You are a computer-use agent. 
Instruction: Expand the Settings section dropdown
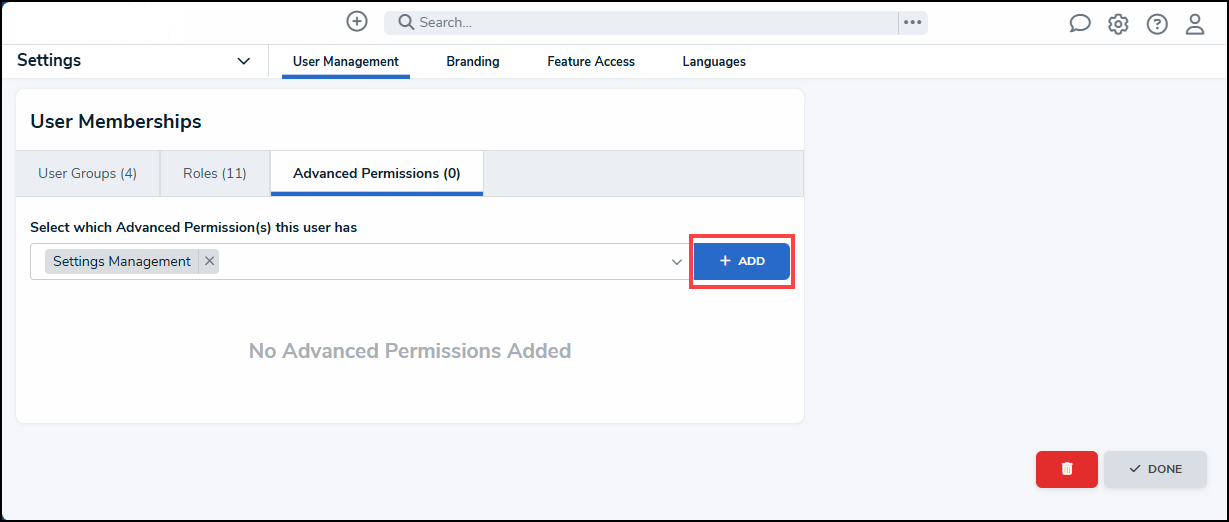(244, 61)
